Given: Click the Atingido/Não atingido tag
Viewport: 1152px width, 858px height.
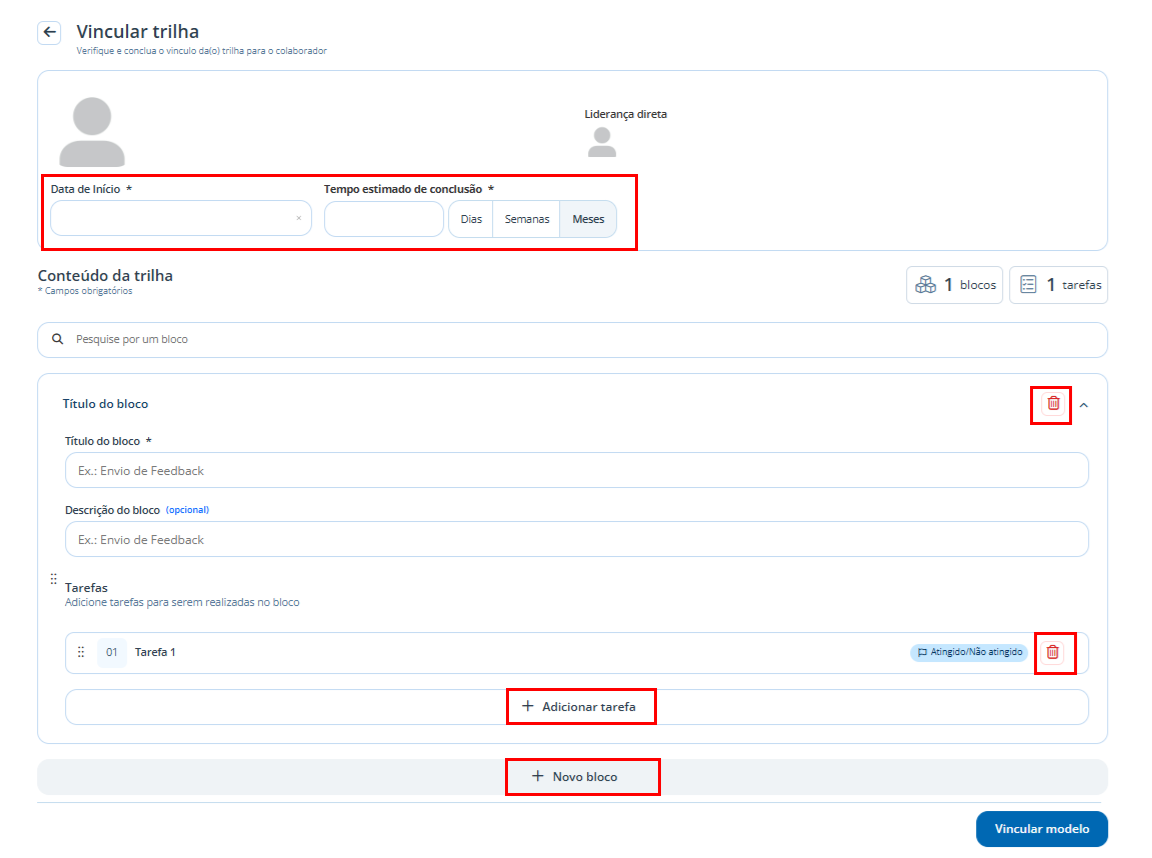Looking at the screenshot, I should point(969,652).
